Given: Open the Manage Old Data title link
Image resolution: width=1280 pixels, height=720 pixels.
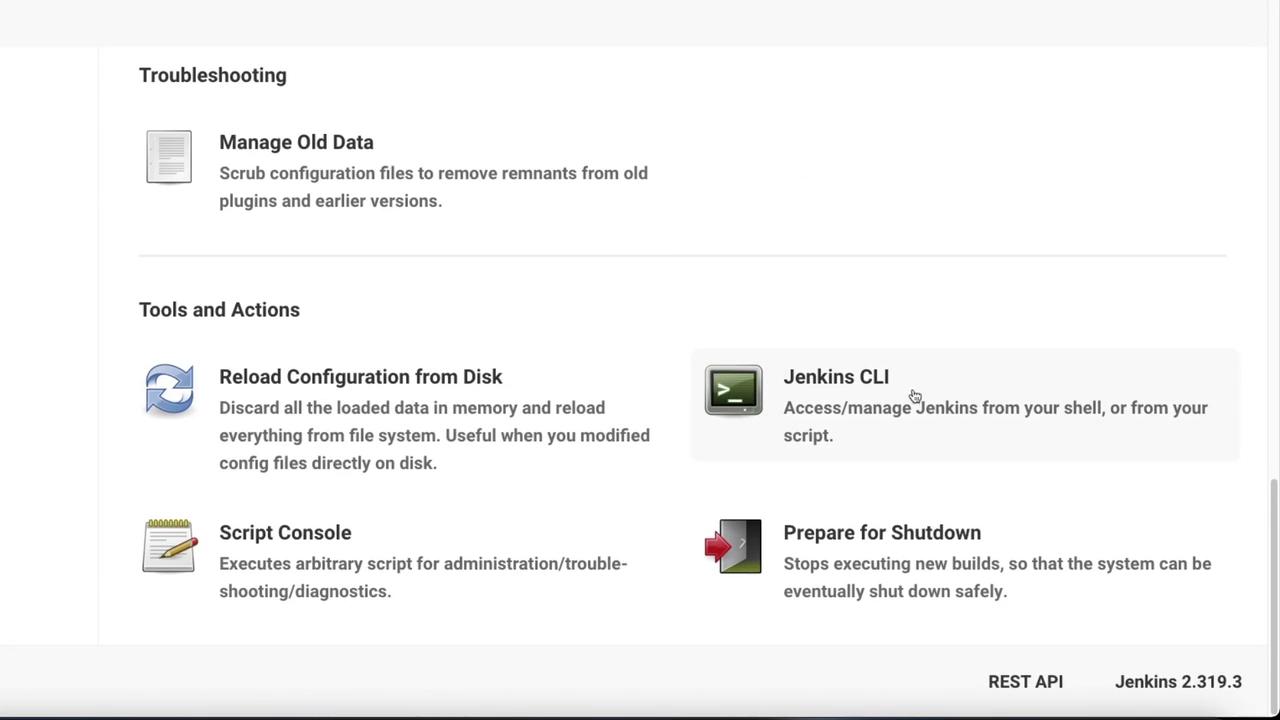Looking at the screenshot, I should point(296,142).
